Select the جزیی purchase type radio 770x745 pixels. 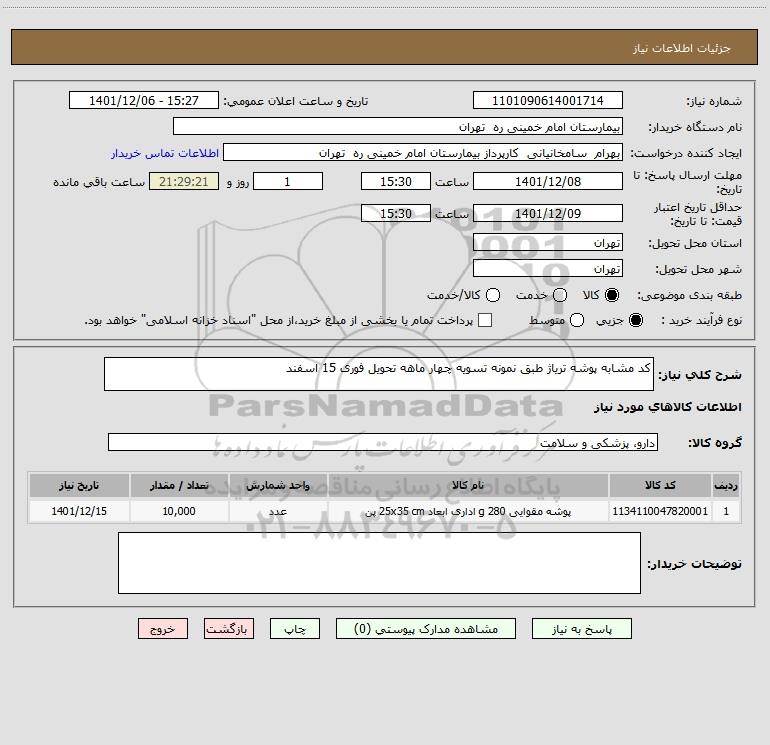[x=635, y=320]
